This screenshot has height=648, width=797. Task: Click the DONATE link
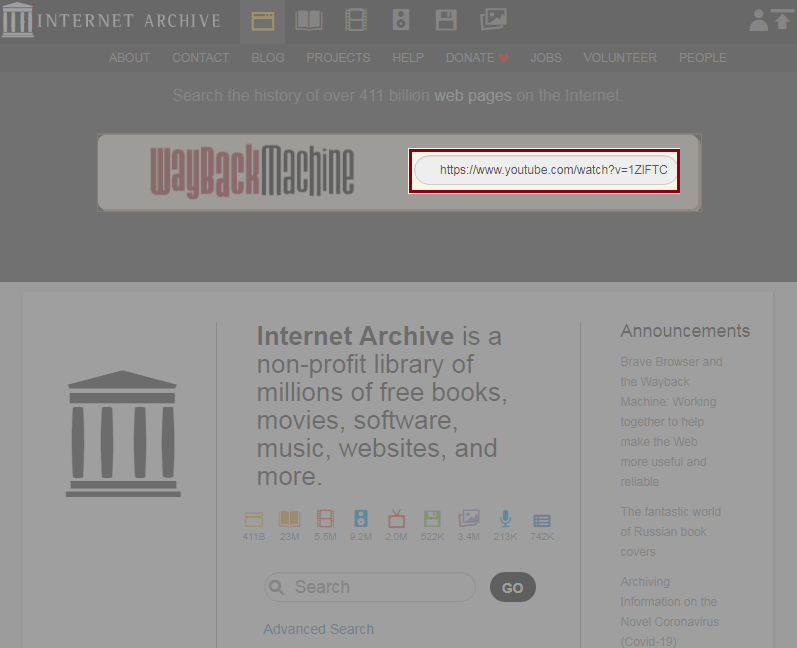[x=470, y=58]
